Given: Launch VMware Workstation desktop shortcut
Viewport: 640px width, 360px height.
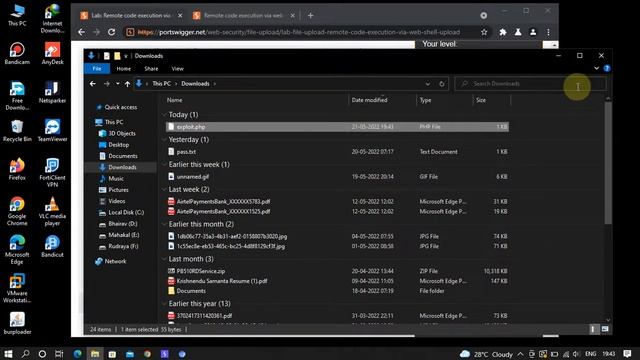Looking at the screenshot, I should click(17, 288).
